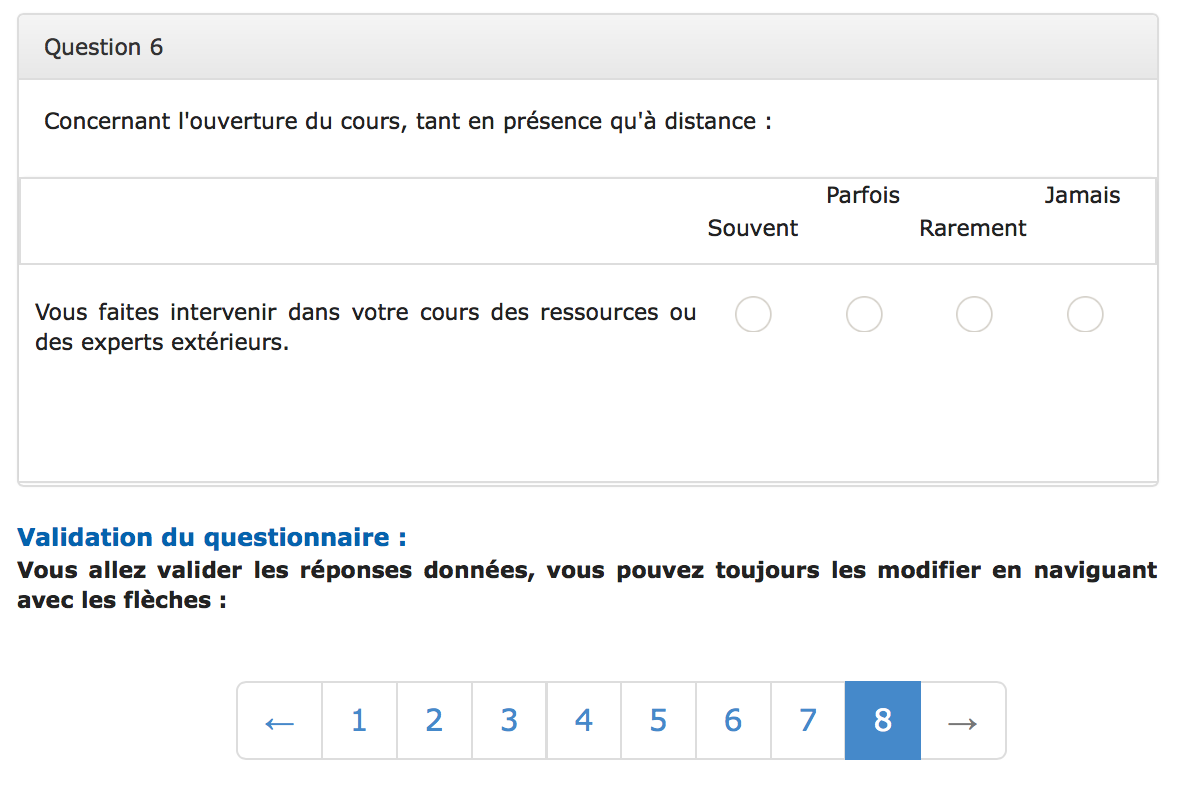
Task: Click the active page 8 button
Action: coord(883,720)
